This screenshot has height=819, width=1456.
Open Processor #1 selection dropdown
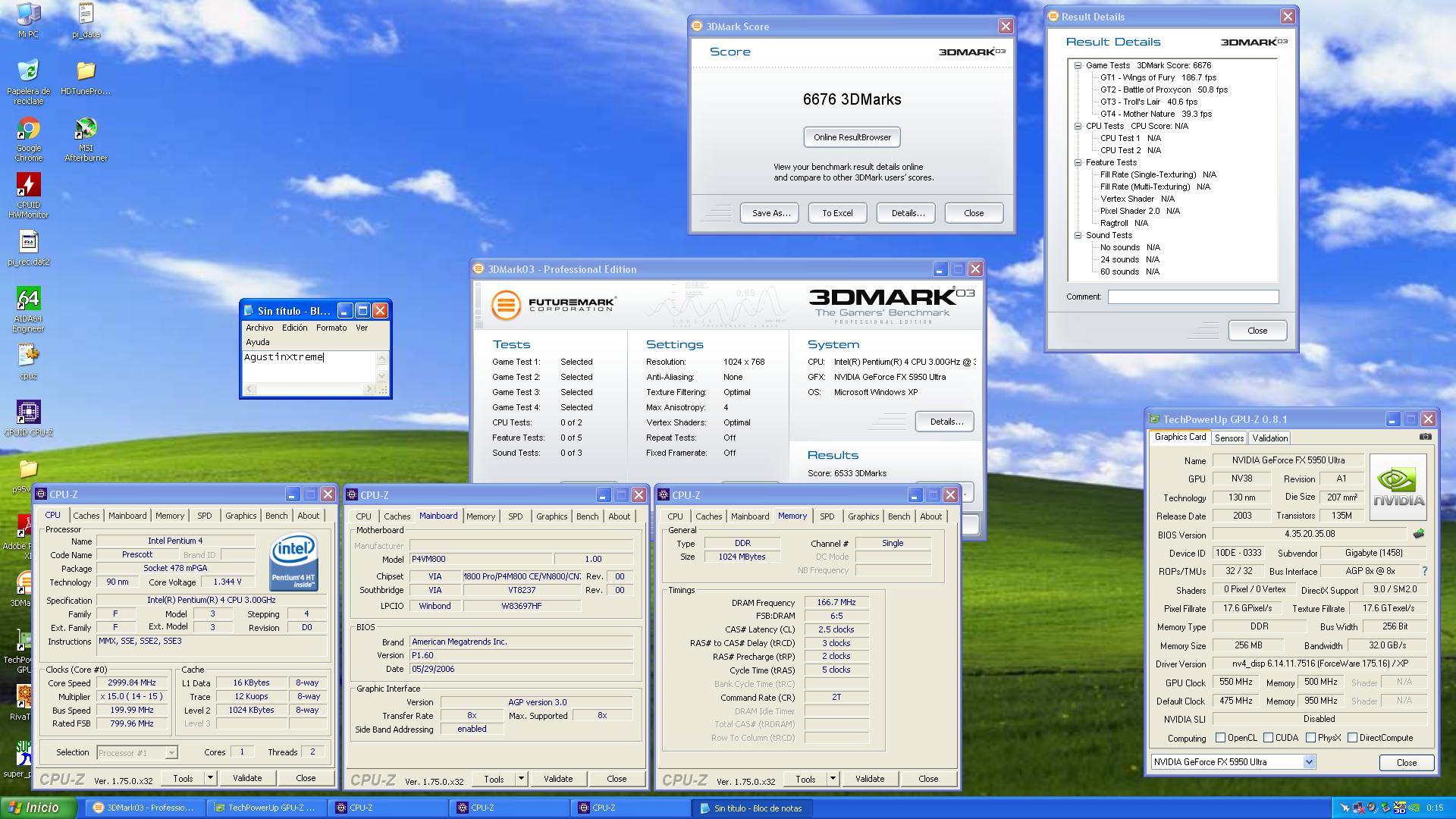tap(171, 752)
